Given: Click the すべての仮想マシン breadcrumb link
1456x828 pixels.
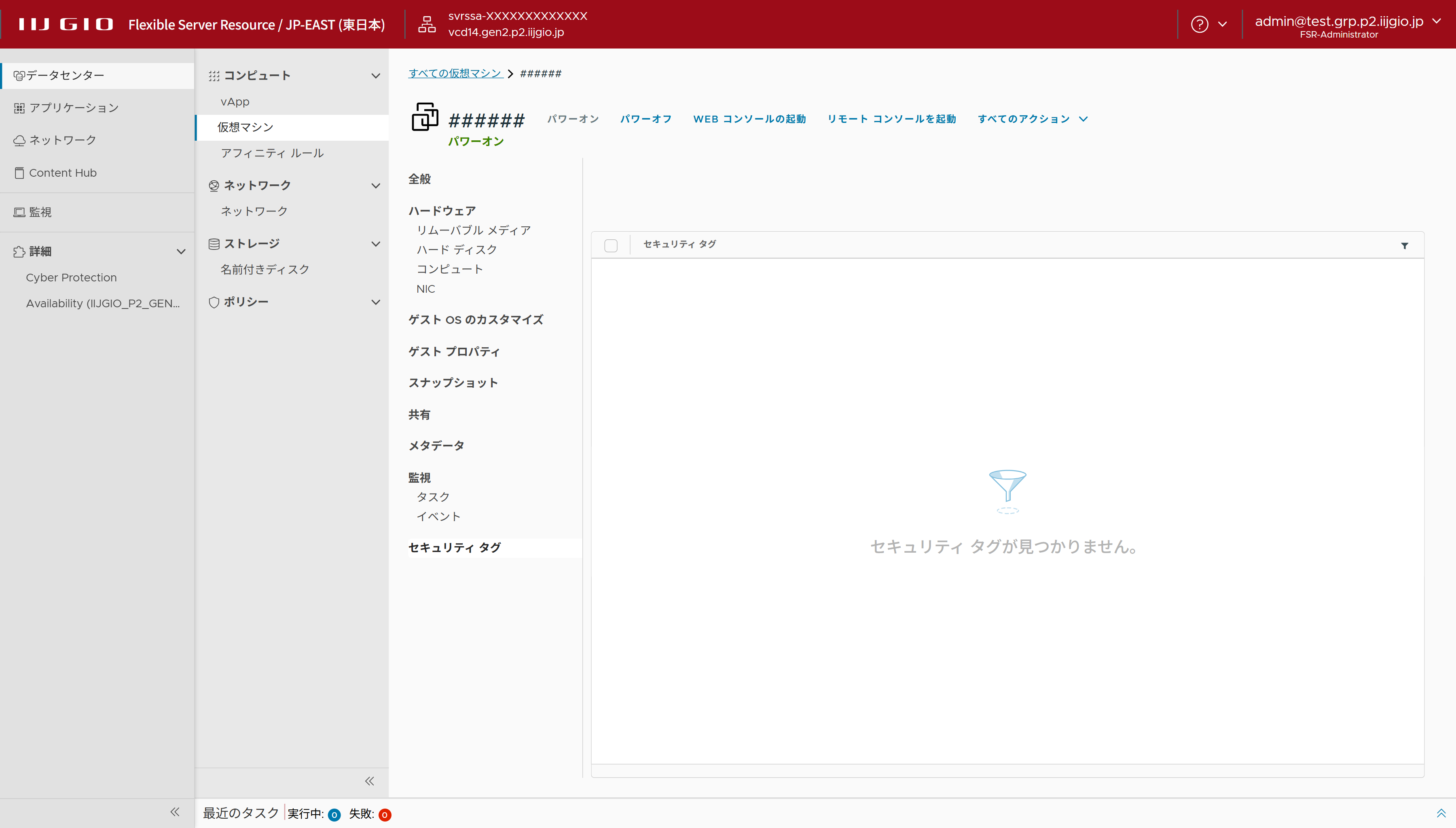Looking at the screenshot, I should pyautogui.click(x=455, y=73).
